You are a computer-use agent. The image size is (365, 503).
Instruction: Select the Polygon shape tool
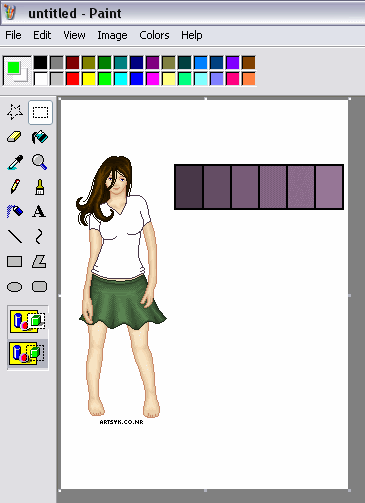(x=39, y=262)
